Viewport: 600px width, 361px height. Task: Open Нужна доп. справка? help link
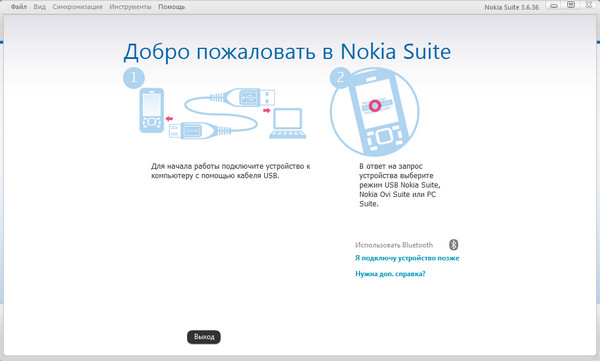pyautogui.click(x=390, y=274)
